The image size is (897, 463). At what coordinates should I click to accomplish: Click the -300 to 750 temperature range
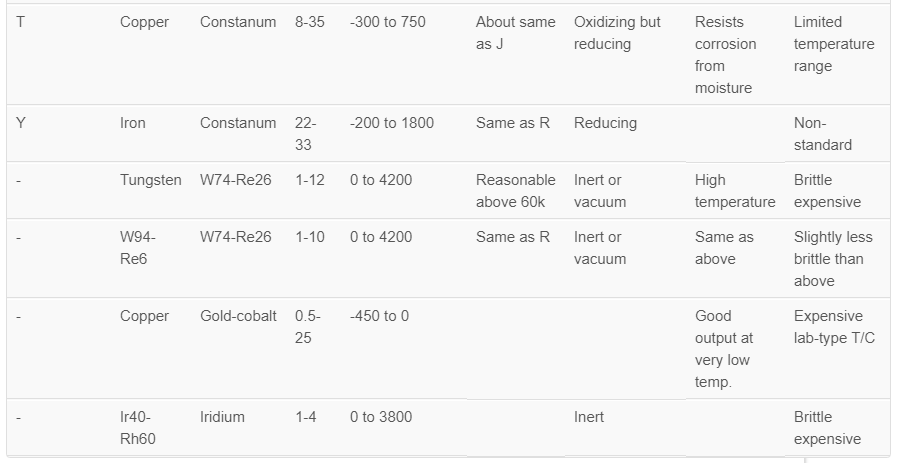click(x=388, y=22)
